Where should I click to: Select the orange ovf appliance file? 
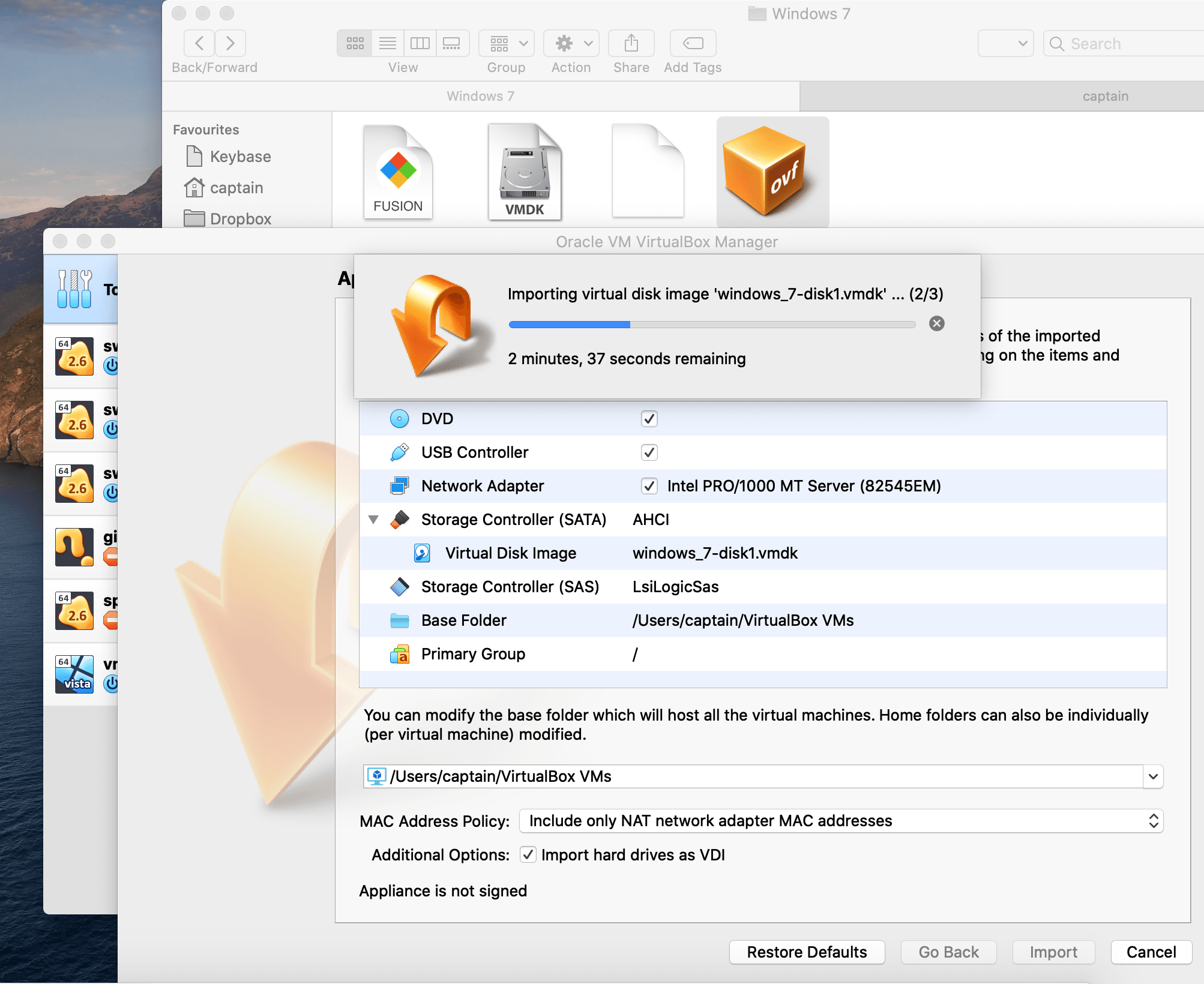coord(772,172)
